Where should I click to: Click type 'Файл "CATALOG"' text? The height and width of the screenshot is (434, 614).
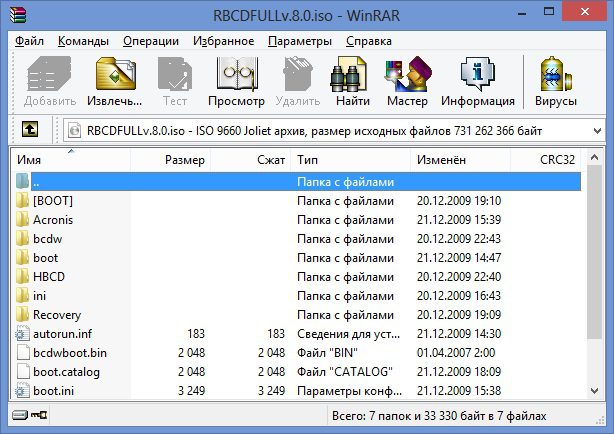point(345,372)
